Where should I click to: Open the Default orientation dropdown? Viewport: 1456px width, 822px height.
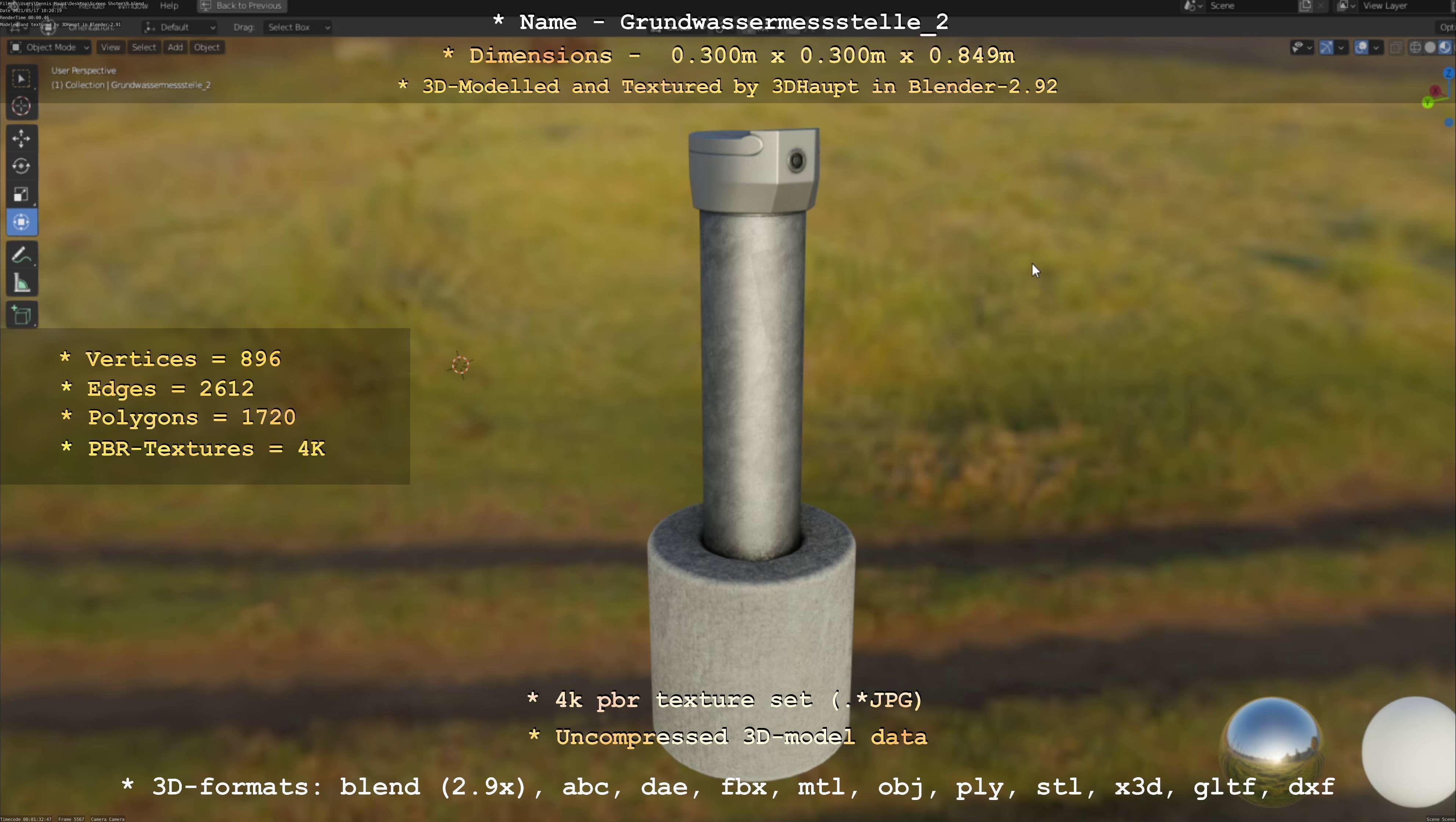(x=180, y=27)
